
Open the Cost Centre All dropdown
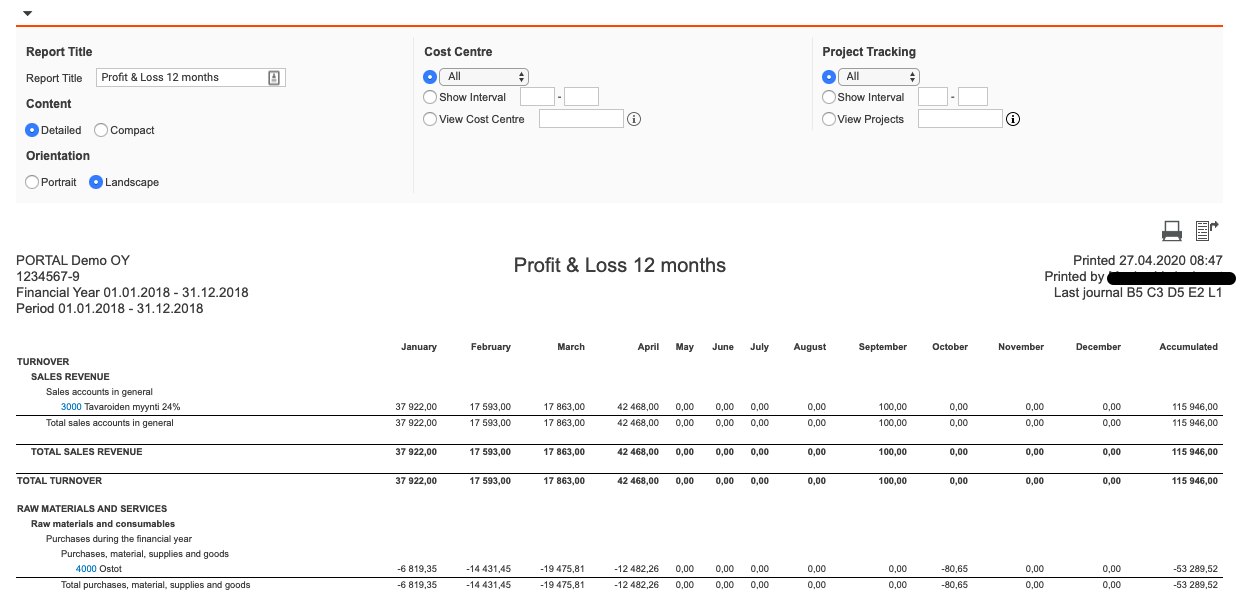(484, 77)
